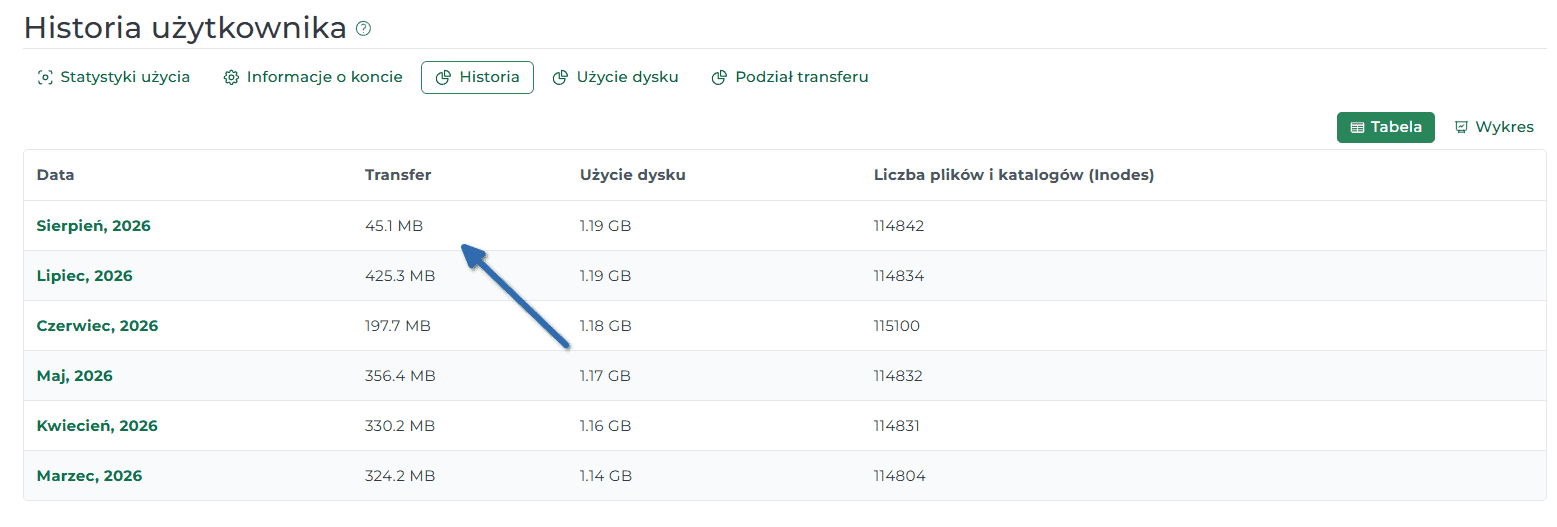Click the Liczba plików i katalogów header
This screenshot has width=1557, height=527.
click(x=1014, y=175)
